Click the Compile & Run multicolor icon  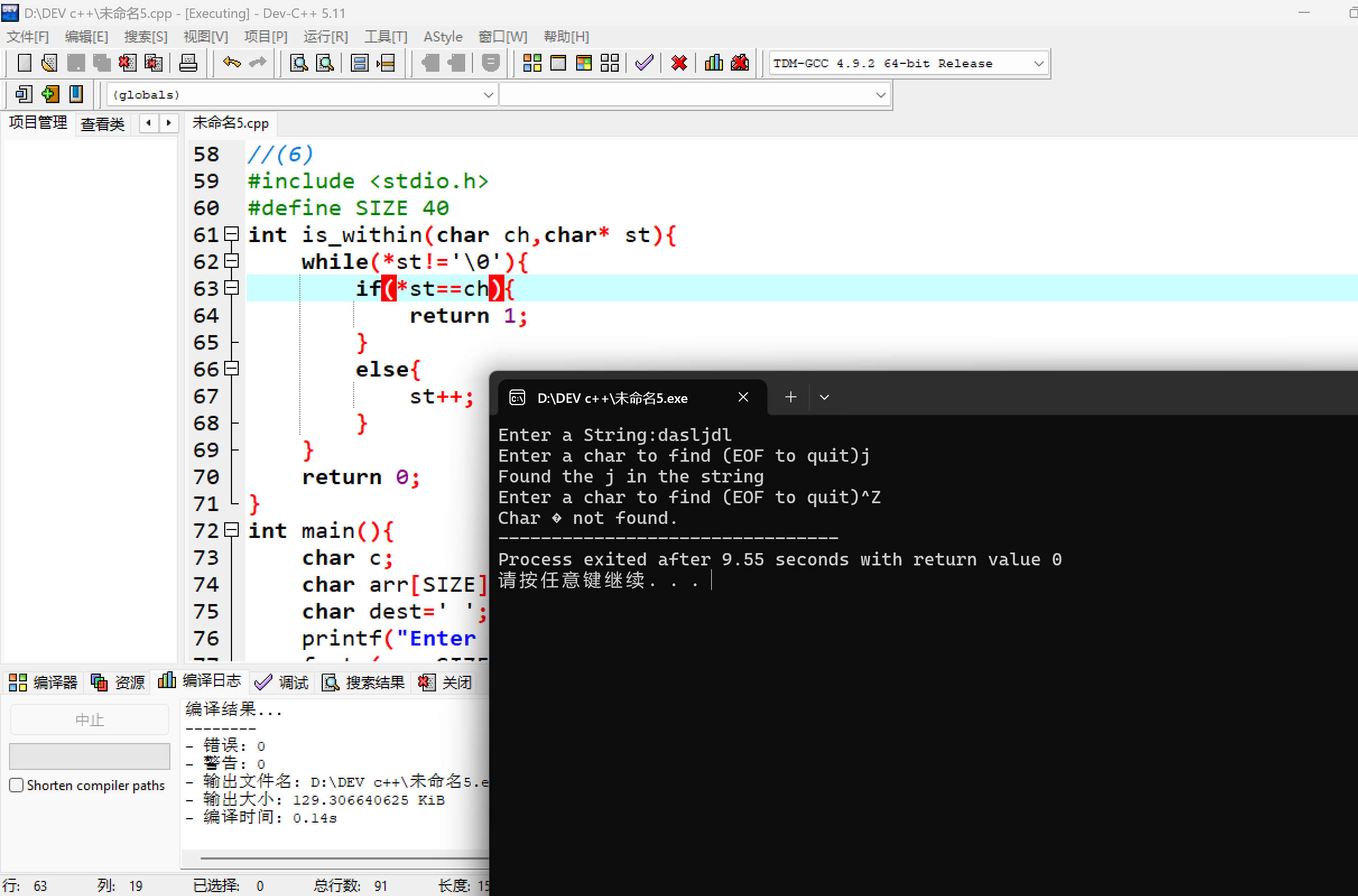(583, 63)
